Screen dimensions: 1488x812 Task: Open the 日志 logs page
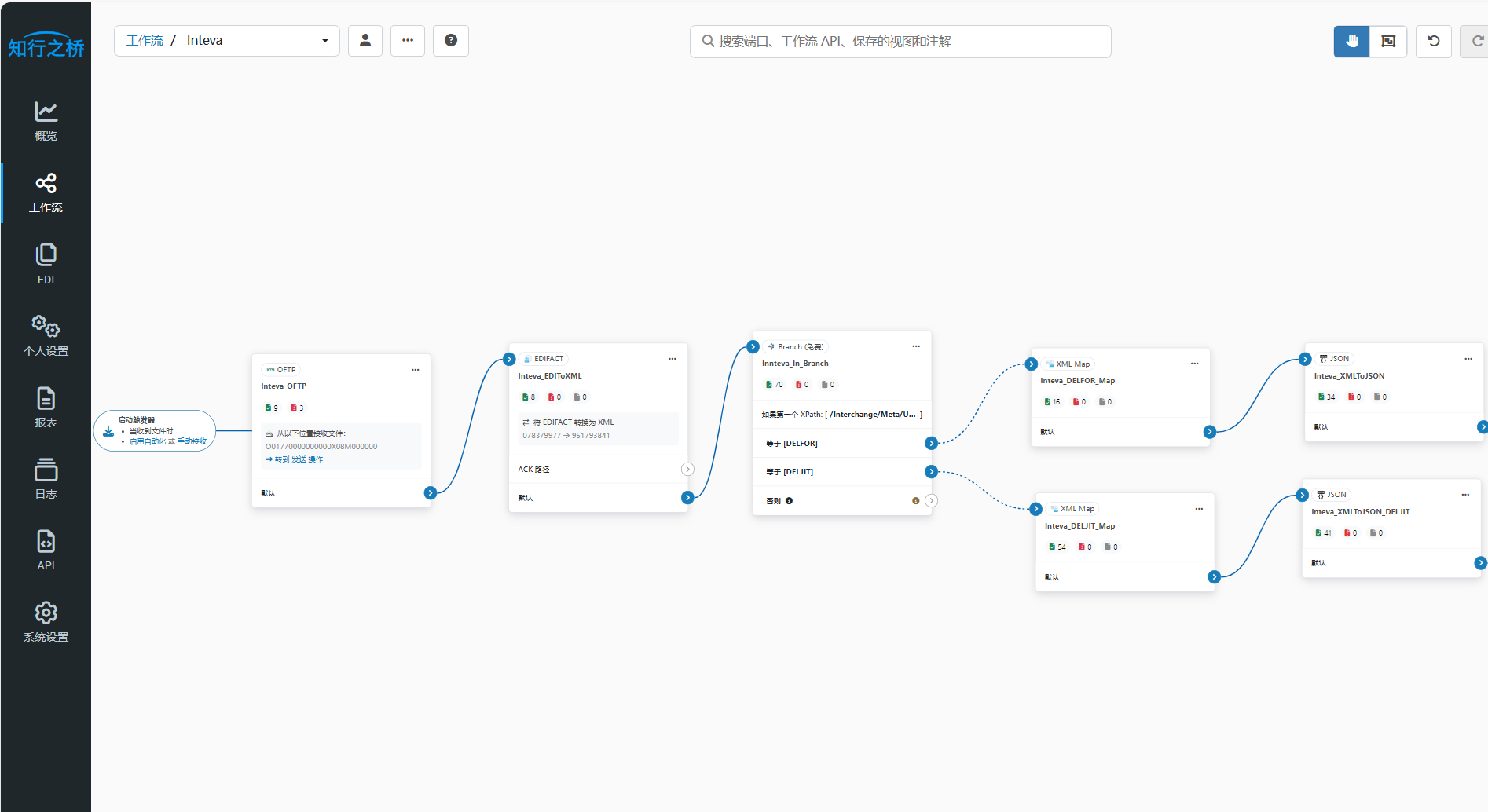pyautogui.click(x=46, y=478)
